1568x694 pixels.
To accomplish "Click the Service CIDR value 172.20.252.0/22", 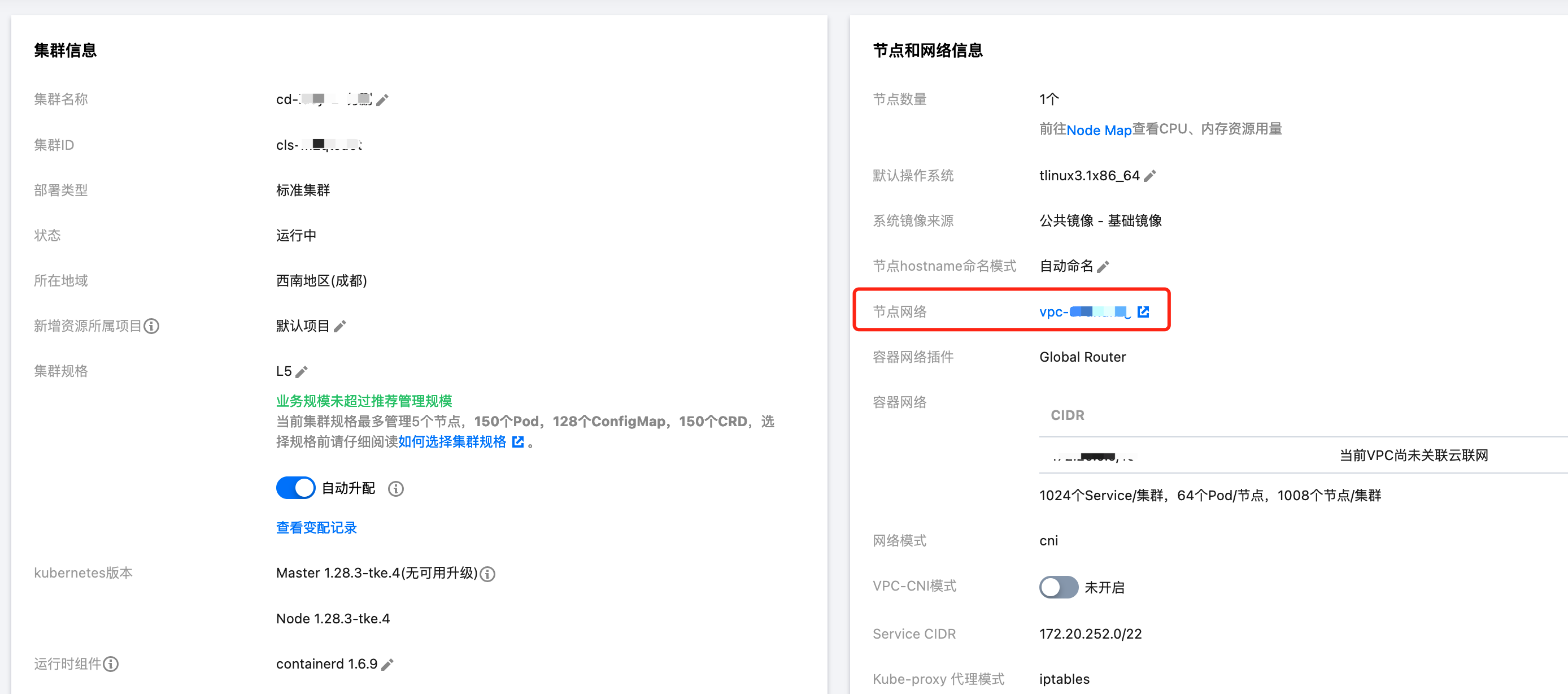I will (x=1090, y=634).
